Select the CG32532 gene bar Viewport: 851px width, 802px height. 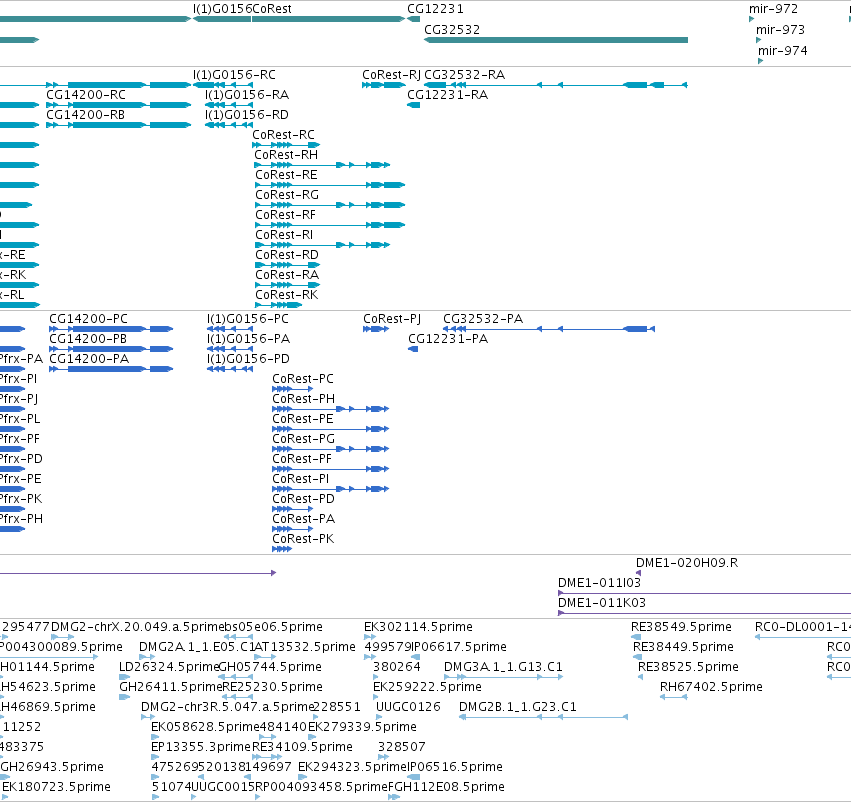(556, 40)
